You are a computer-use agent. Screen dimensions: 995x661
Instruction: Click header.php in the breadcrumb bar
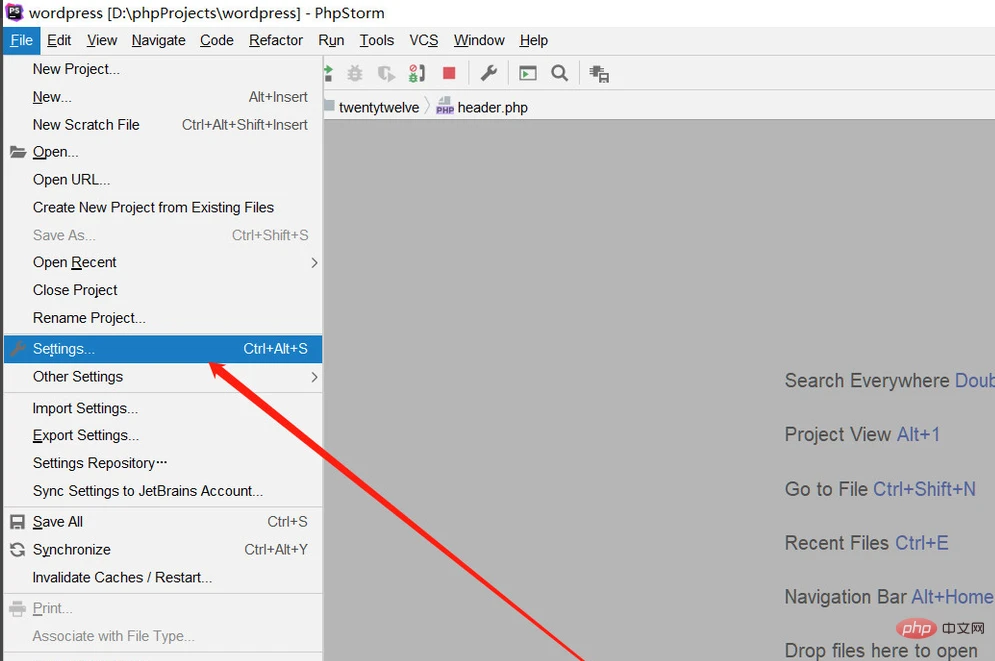pyautogui.click(x=493, y=106)
